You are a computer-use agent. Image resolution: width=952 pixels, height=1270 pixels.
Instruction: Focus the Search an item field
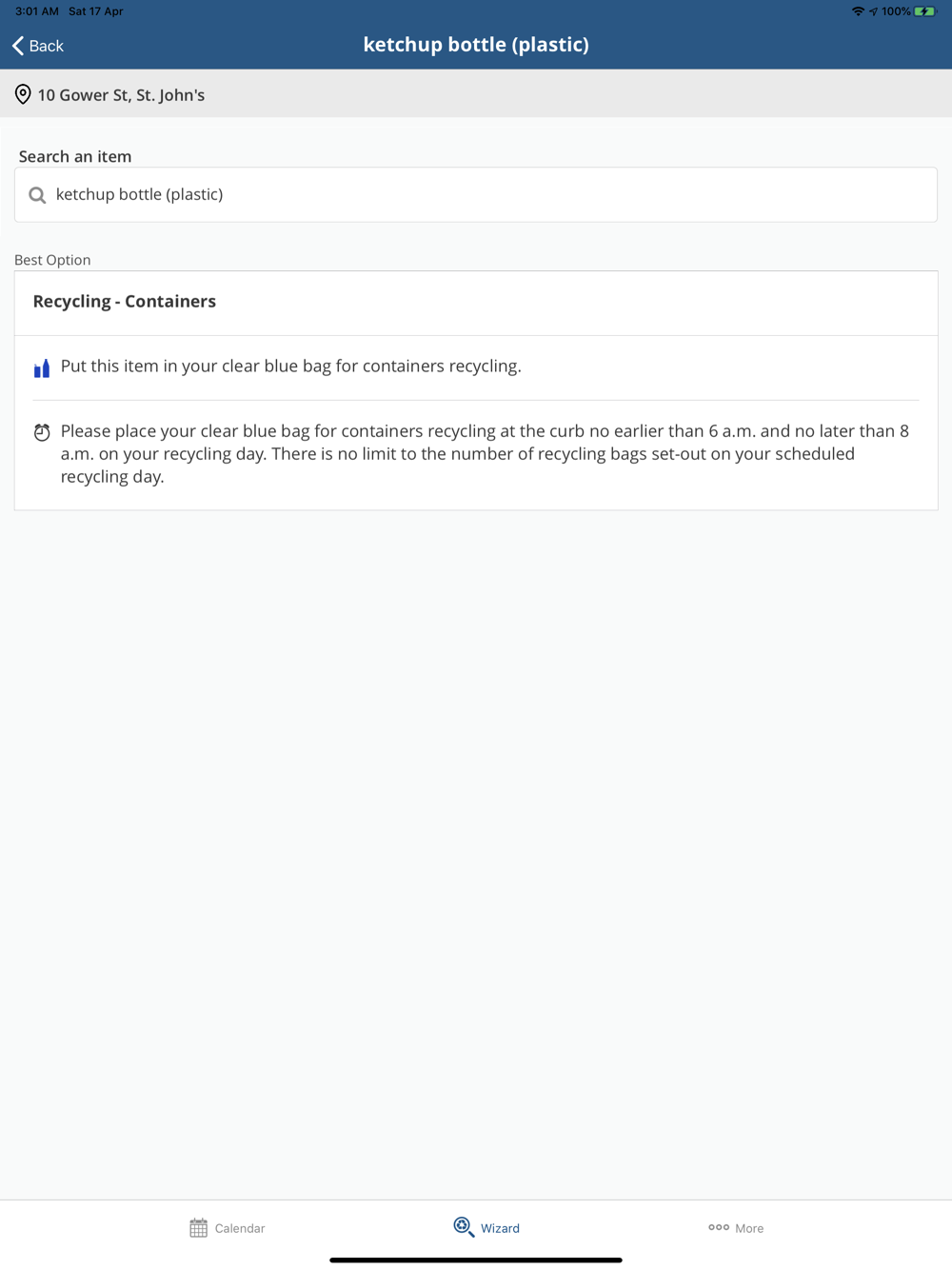476,195
